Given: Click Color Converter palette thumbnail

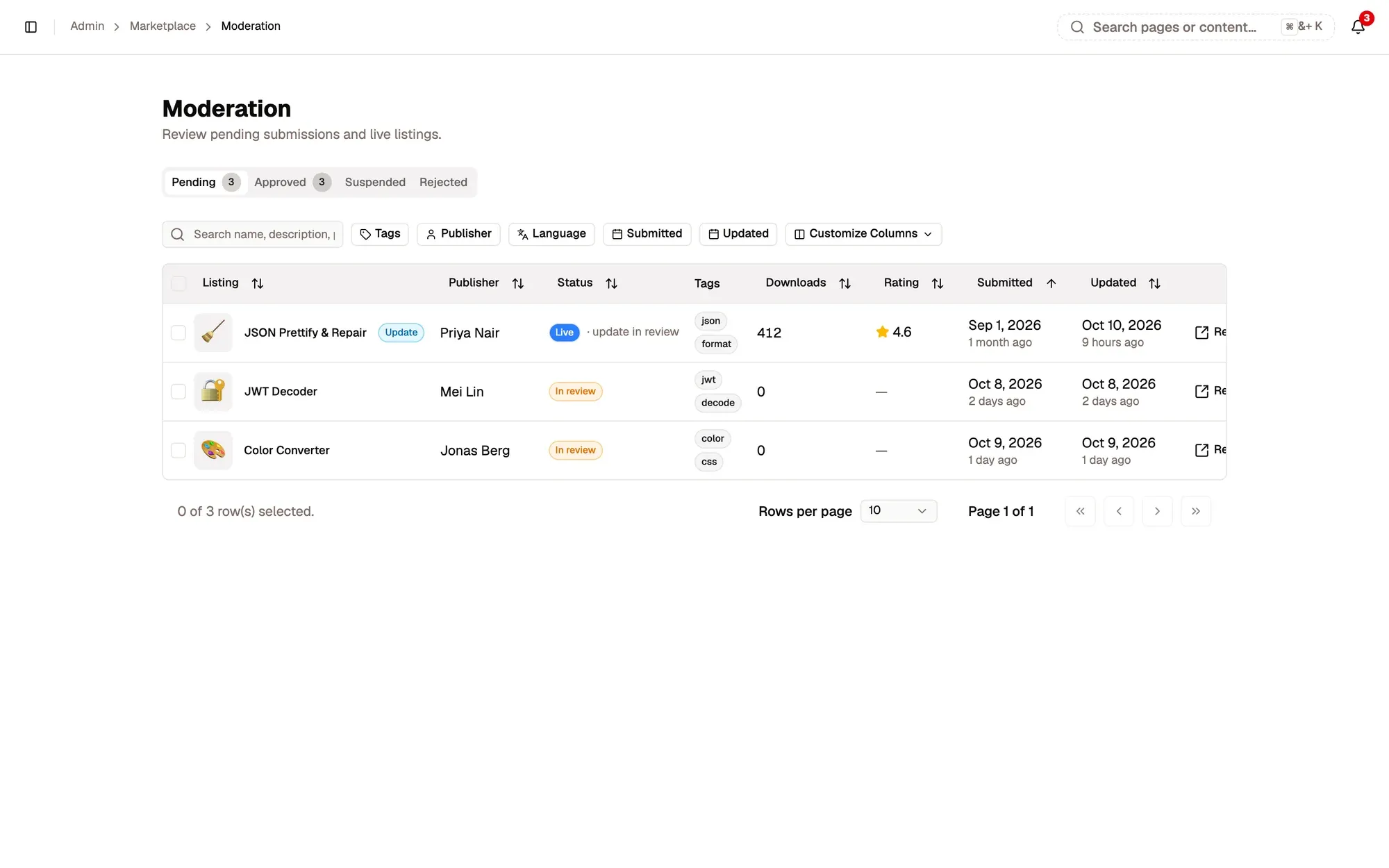Looking at the screenshot, I should point(213,450).
